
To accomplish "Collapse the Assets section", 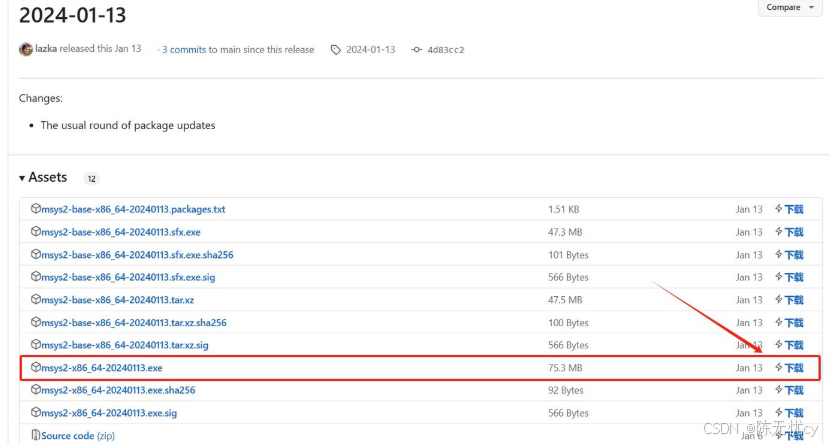I will tap(43, 177).
